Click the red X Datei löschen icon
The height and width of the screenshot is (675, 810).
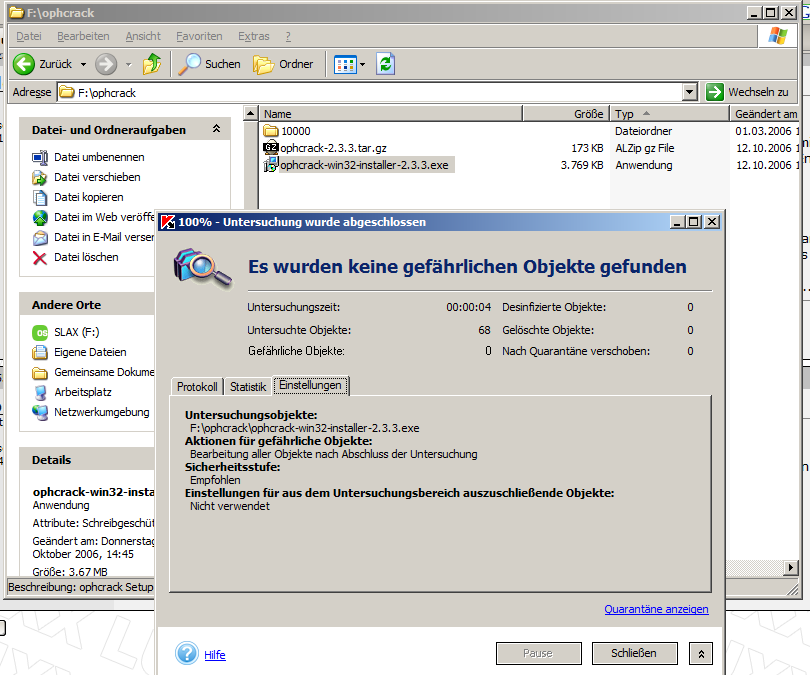pyautogui.click(x=40, y=257)
